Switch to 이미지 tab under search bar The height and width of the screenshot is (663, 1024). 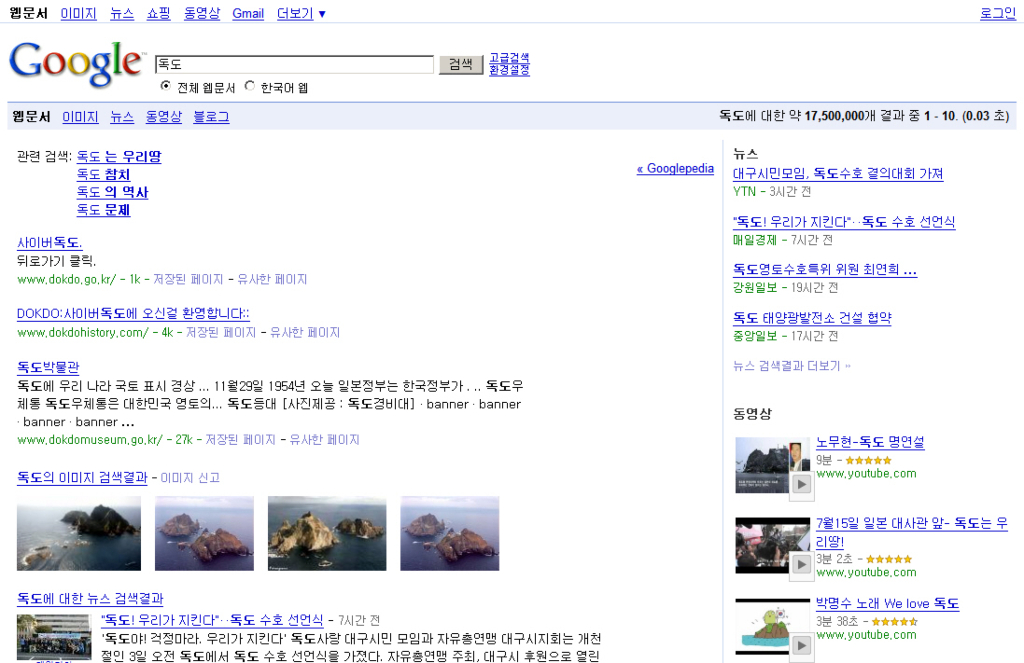(80, 116)
